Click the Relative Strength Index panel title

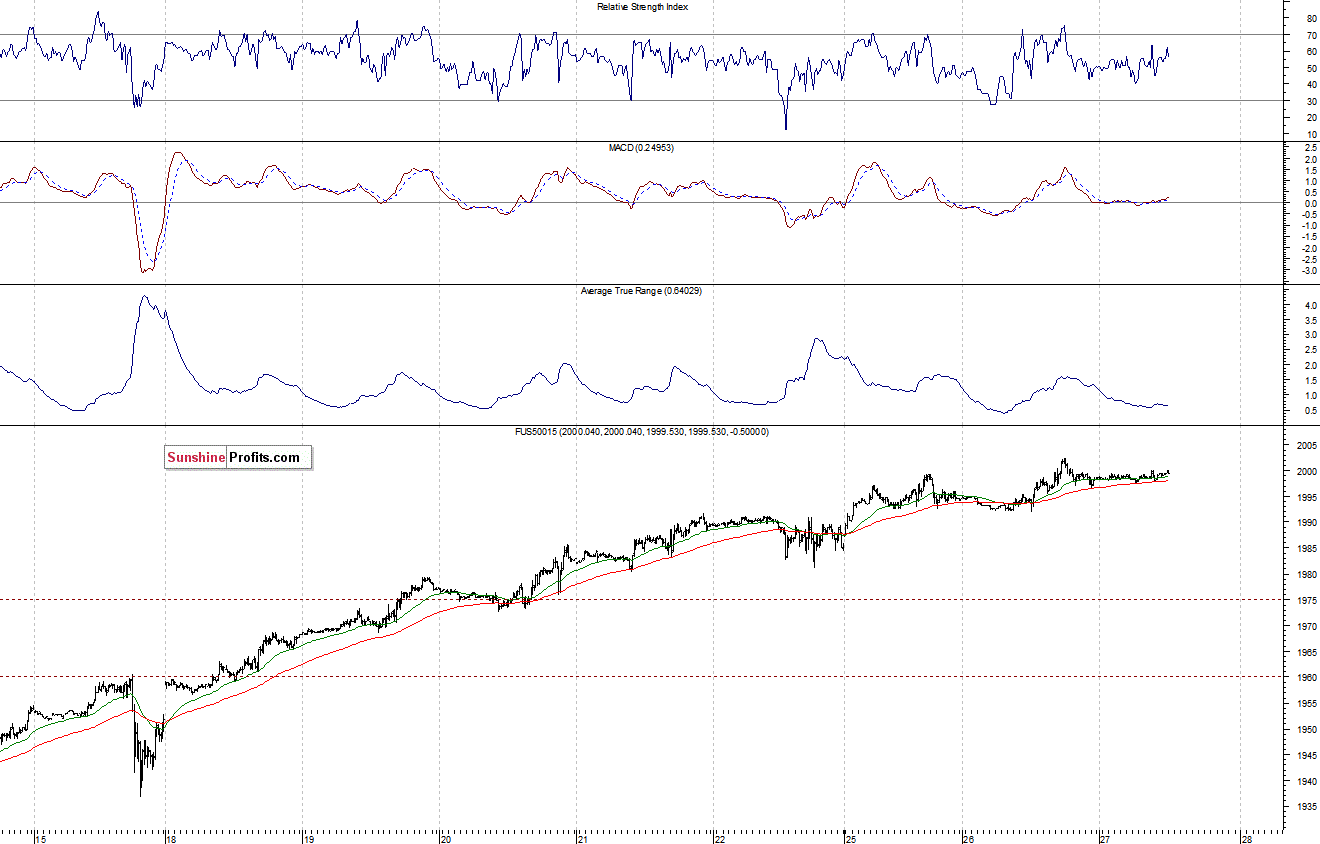pos(642,6)
